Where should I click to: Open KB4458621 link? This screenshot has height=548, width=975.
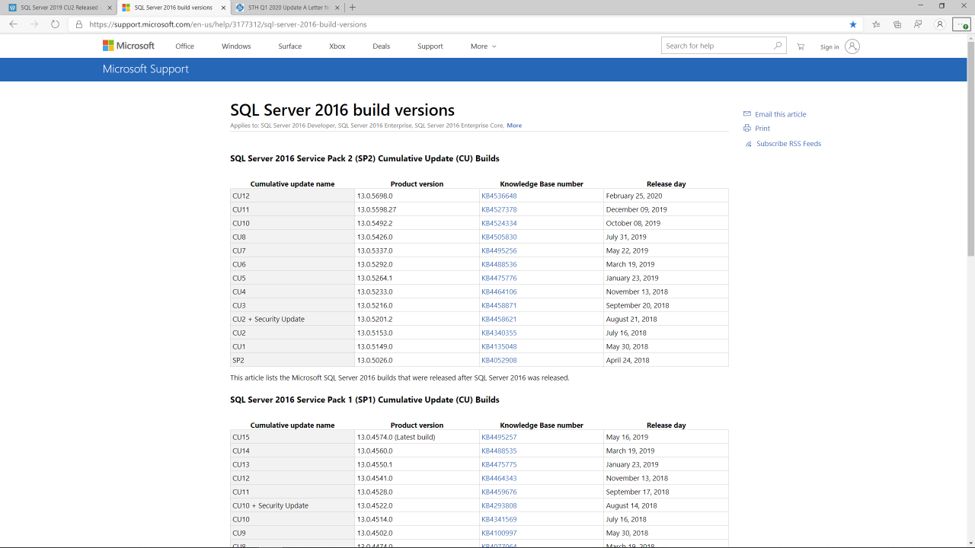[x=499, y=319]
